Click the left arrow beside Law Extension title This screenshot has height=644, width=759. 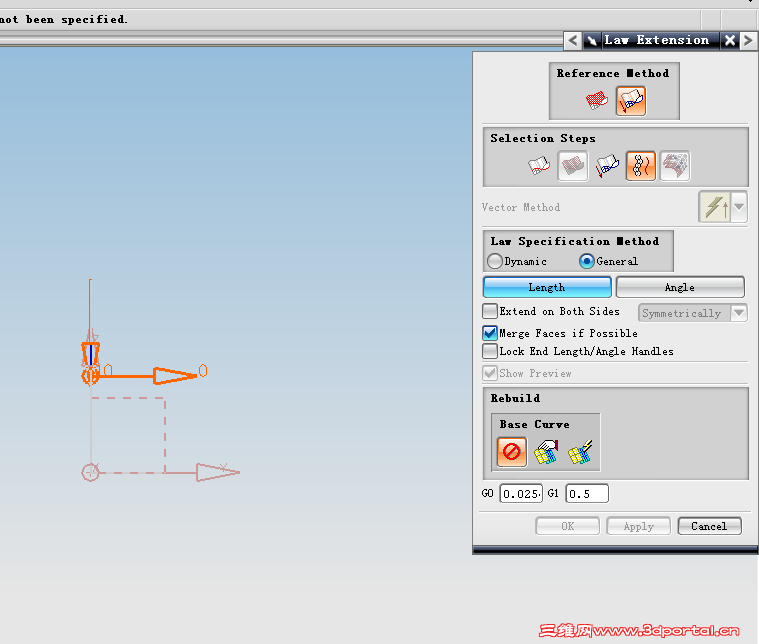coord(573,40)
